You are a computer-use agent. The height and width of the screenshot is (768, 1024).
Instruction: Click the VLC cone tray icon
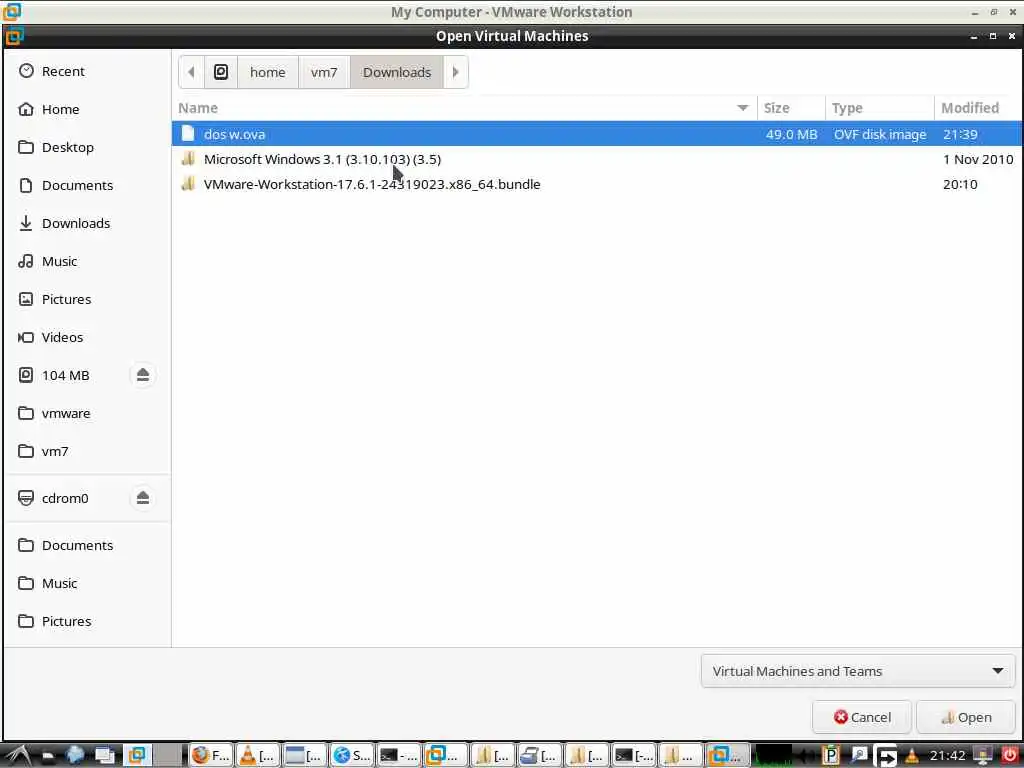pos(912,756)
